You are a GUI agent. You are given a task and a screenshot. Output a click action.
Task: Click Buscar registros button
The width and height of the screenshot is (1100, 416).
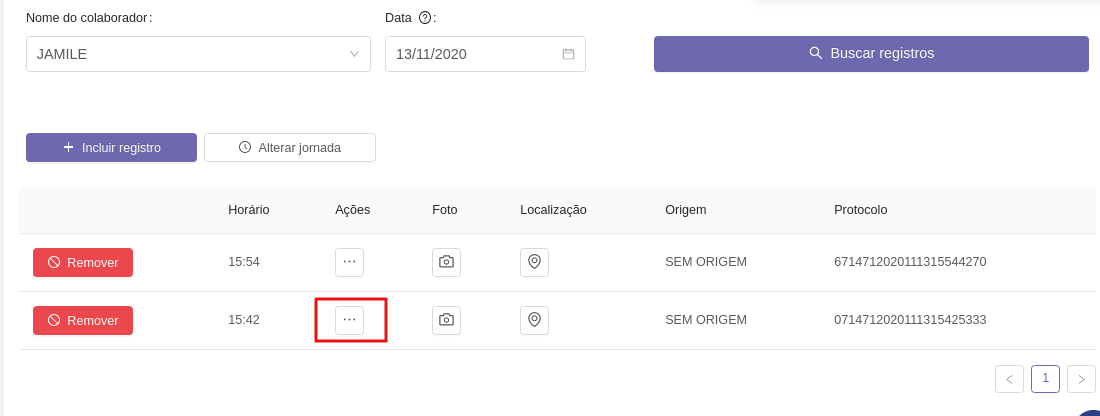click(871, 54)
